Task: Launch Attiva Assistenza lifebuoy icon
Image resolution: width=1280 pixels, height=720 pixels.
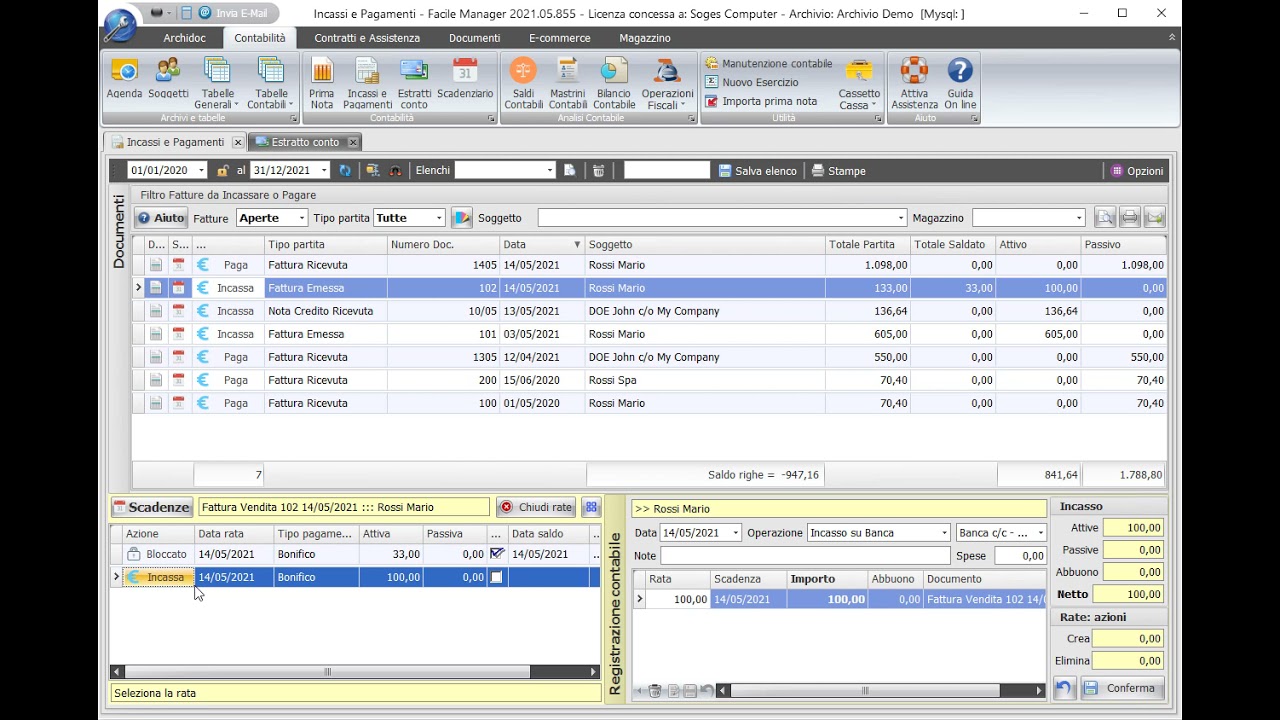Action: (914, 84)
